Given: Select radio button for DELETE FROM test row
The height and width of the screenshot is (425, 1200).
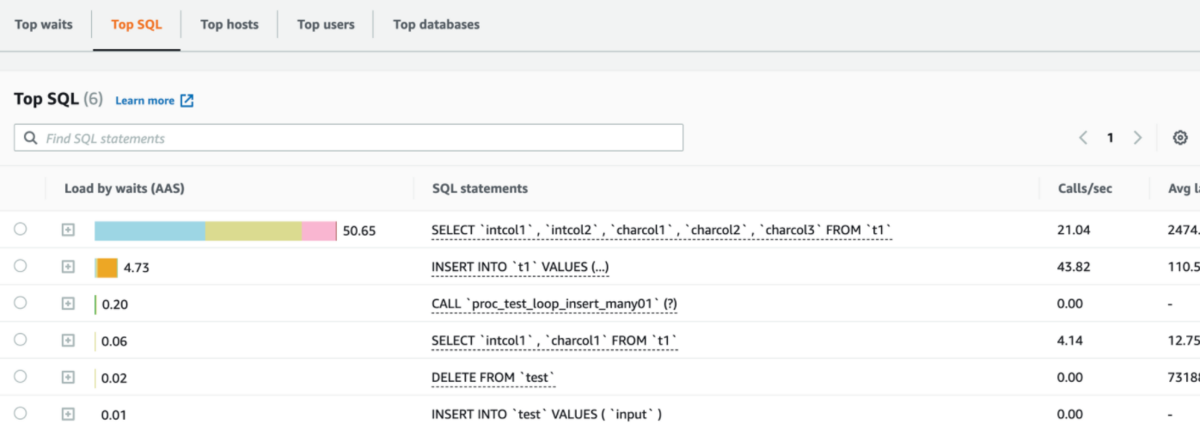Looking at the screenshot, I should click(21, 377).
